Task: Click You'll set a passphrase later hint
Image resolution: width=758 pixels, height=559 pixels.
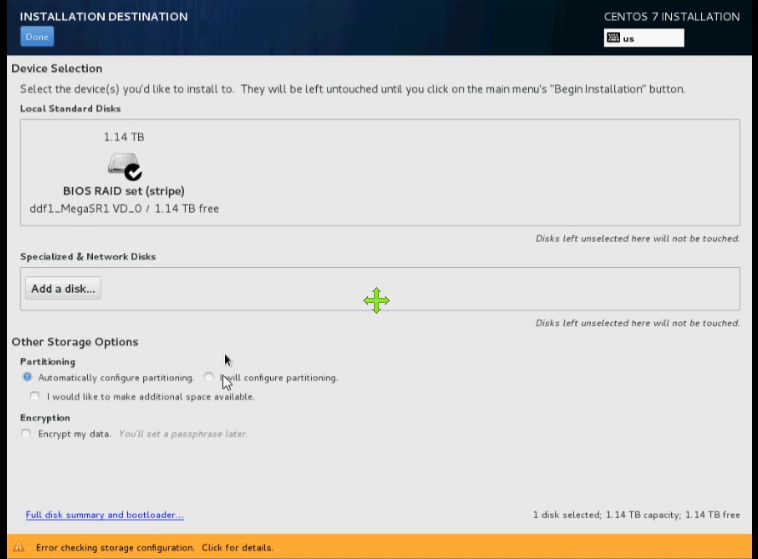Action: pyautogui.click(x=183, y=434)
